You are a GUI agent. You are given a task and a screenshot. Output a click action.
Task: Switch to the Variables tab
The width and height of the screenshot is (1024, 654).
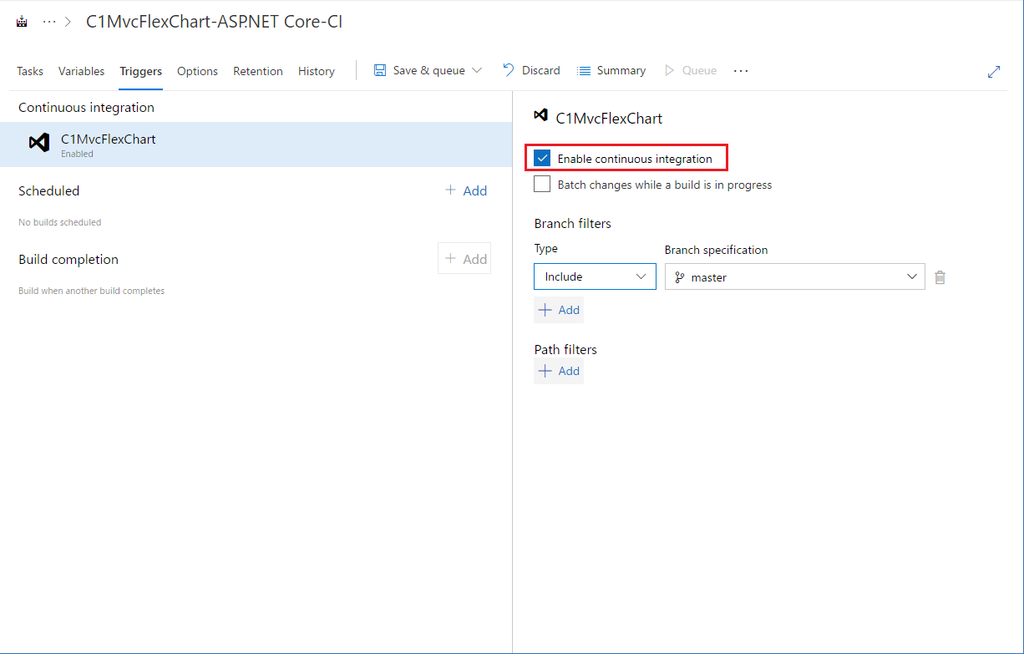81,71
